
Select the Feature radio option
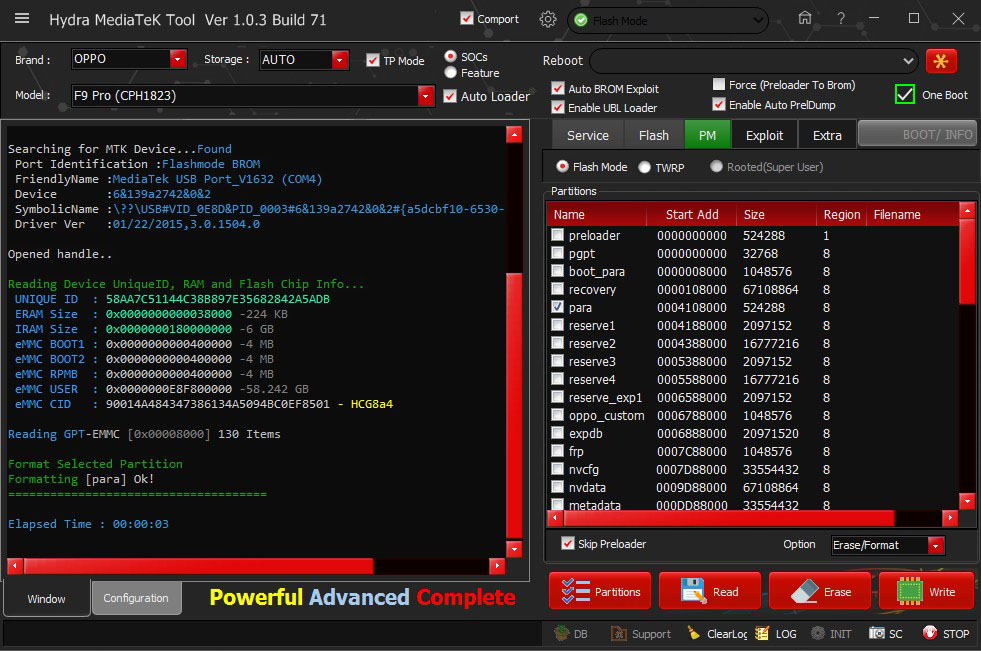pos(450,73)
